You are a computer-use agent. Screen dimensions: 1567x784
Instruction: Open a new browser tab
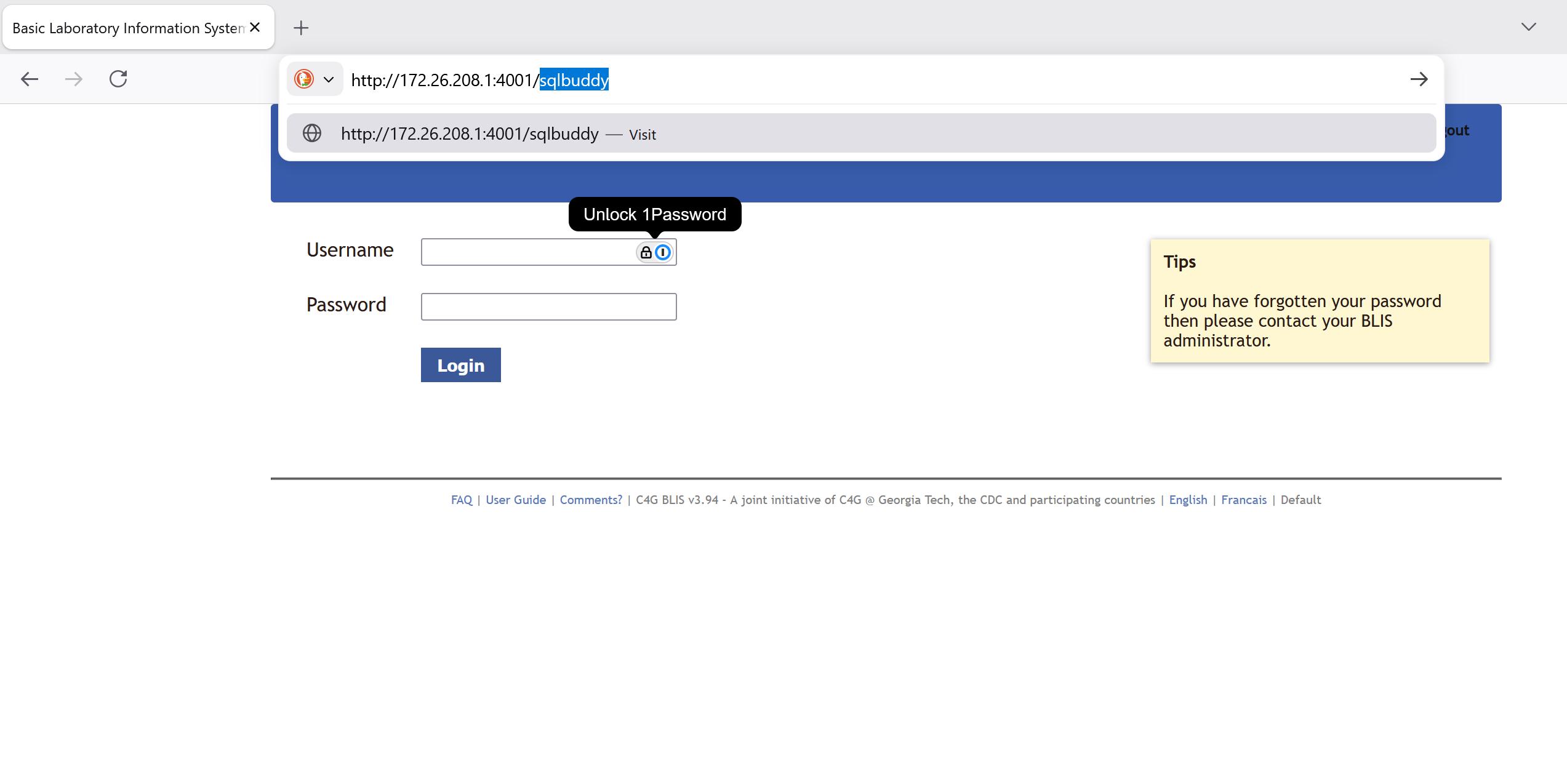301,27
